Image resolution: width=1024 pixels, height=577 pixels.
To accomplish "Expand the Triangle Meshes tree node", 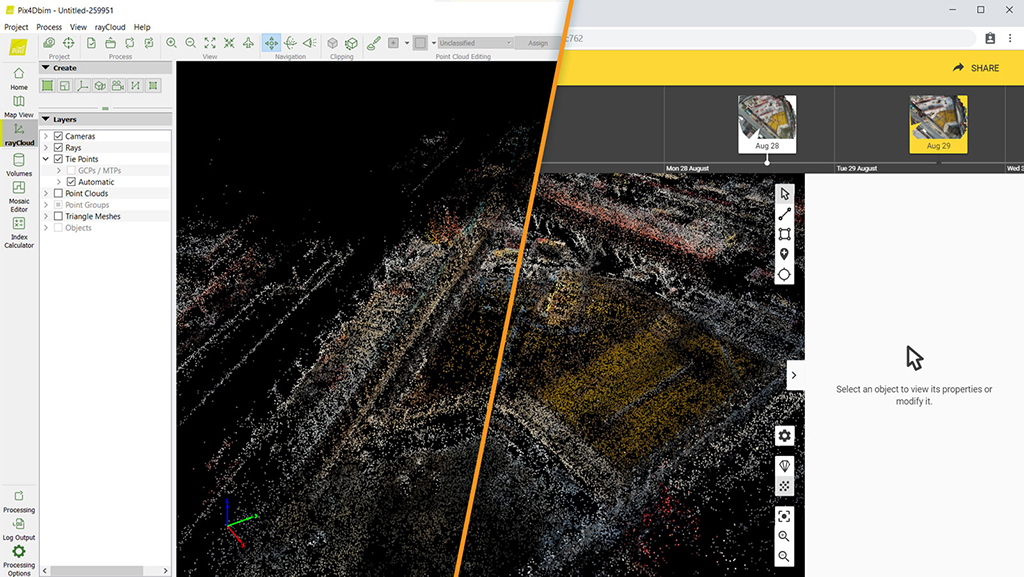I will (x=46, y=216).
